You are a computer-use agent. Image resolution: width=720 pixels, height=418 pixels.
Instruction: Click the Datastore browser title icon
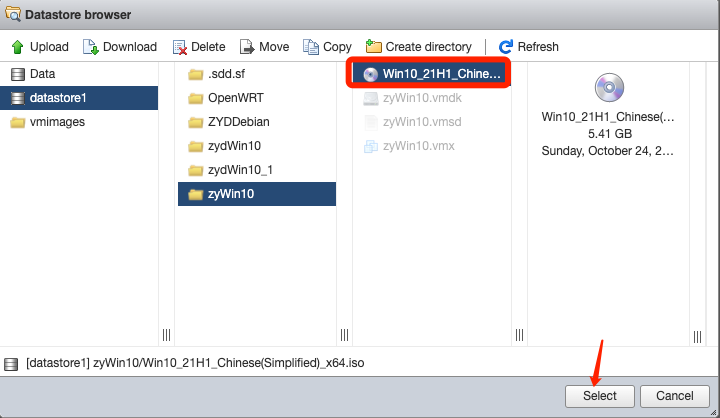tap(13, 14)
